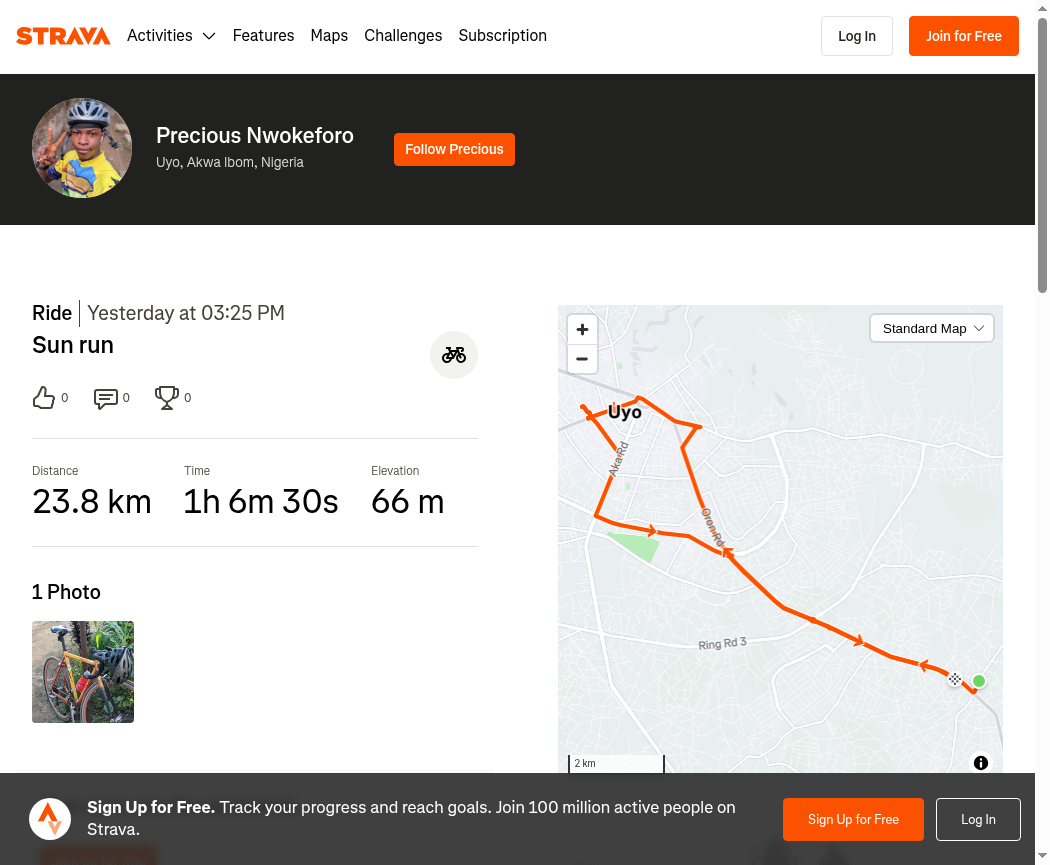Click the trophy achievements icon
The height and width of the screenshot is (865, 1050).
166,398
